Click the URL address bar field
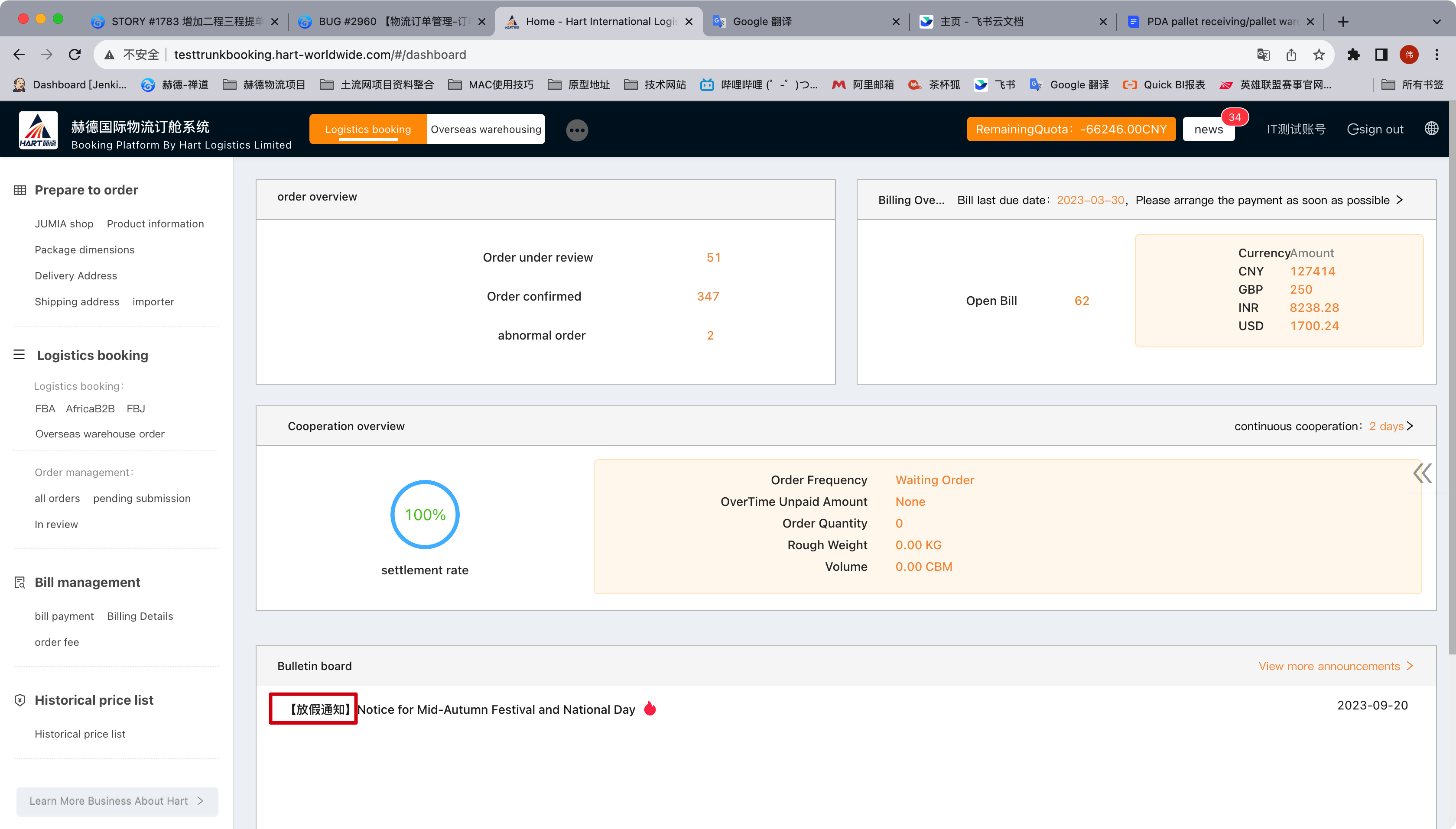 (683, 55)
